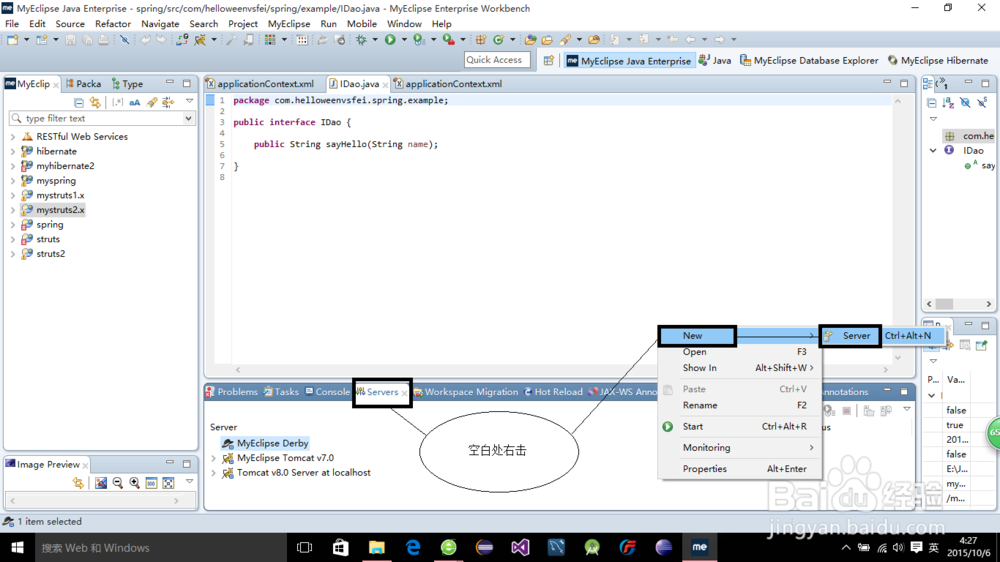Click the Tomcat server deploy toolbar icon
1000x562 pixels.
coord(200,40)
